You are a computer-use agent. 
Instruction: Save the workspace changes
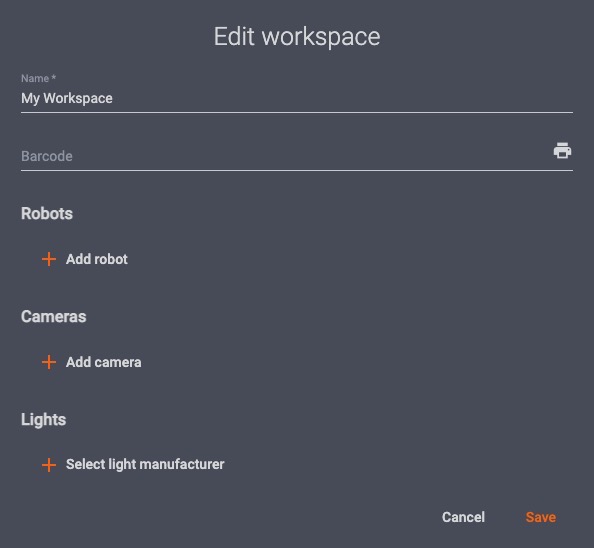541,517
